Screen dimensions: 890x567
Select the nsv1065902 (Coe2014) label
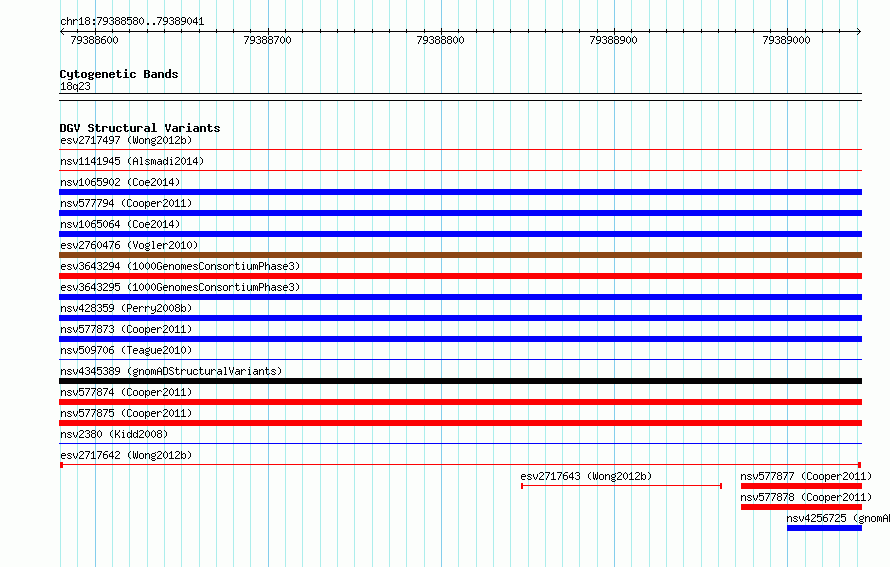[x=120, y=182]
